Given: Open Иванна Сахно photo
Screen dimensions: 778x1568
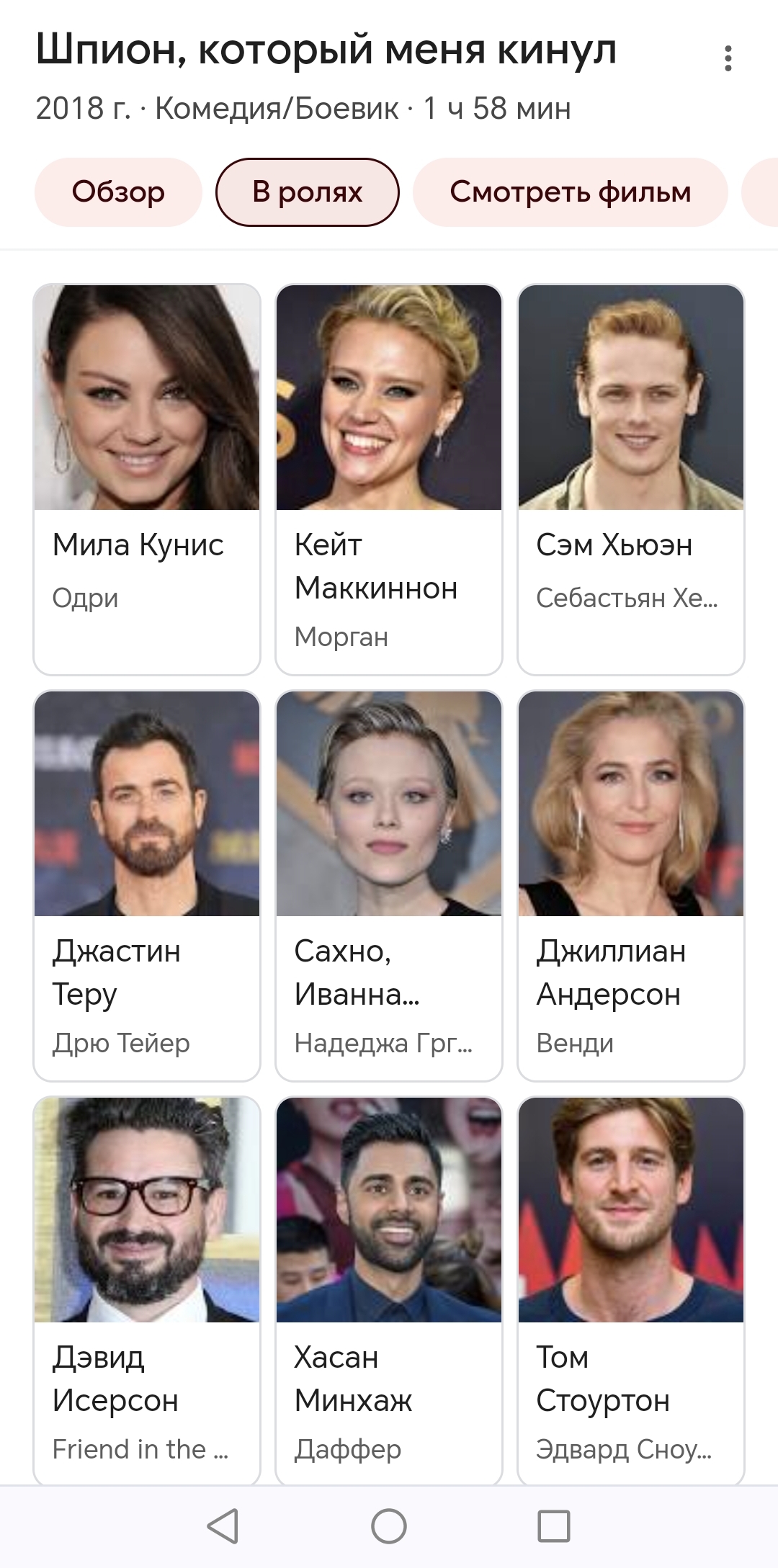Looking at the screenshot, I should pos(389,804).
